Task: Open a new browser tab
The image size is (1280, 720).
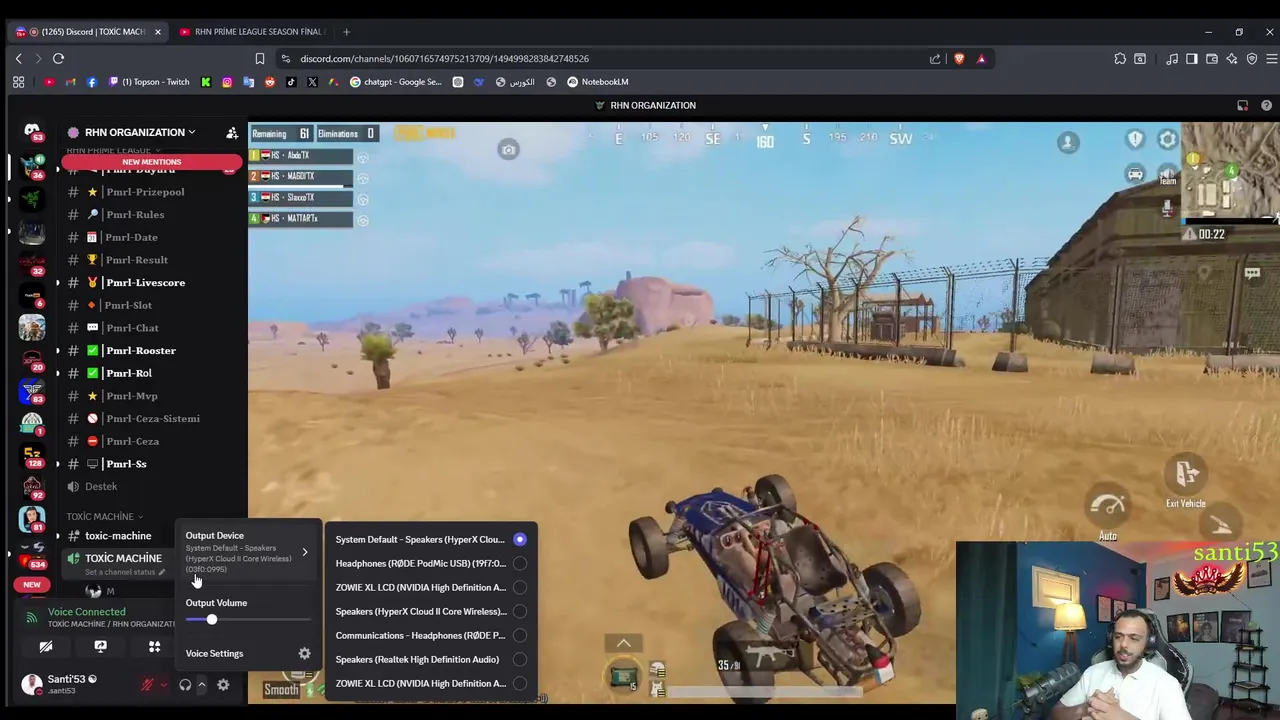Action: coord(346,32)
